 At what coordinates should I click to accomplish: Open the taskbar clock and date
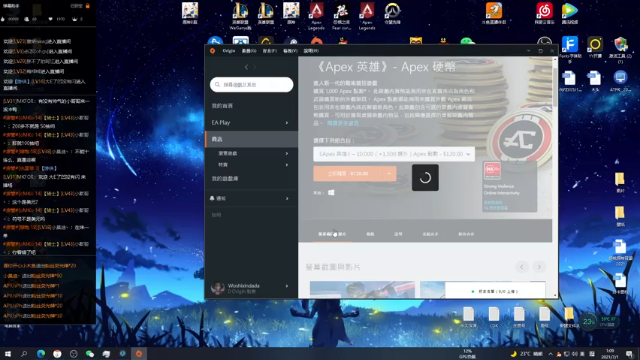[610, 353]
